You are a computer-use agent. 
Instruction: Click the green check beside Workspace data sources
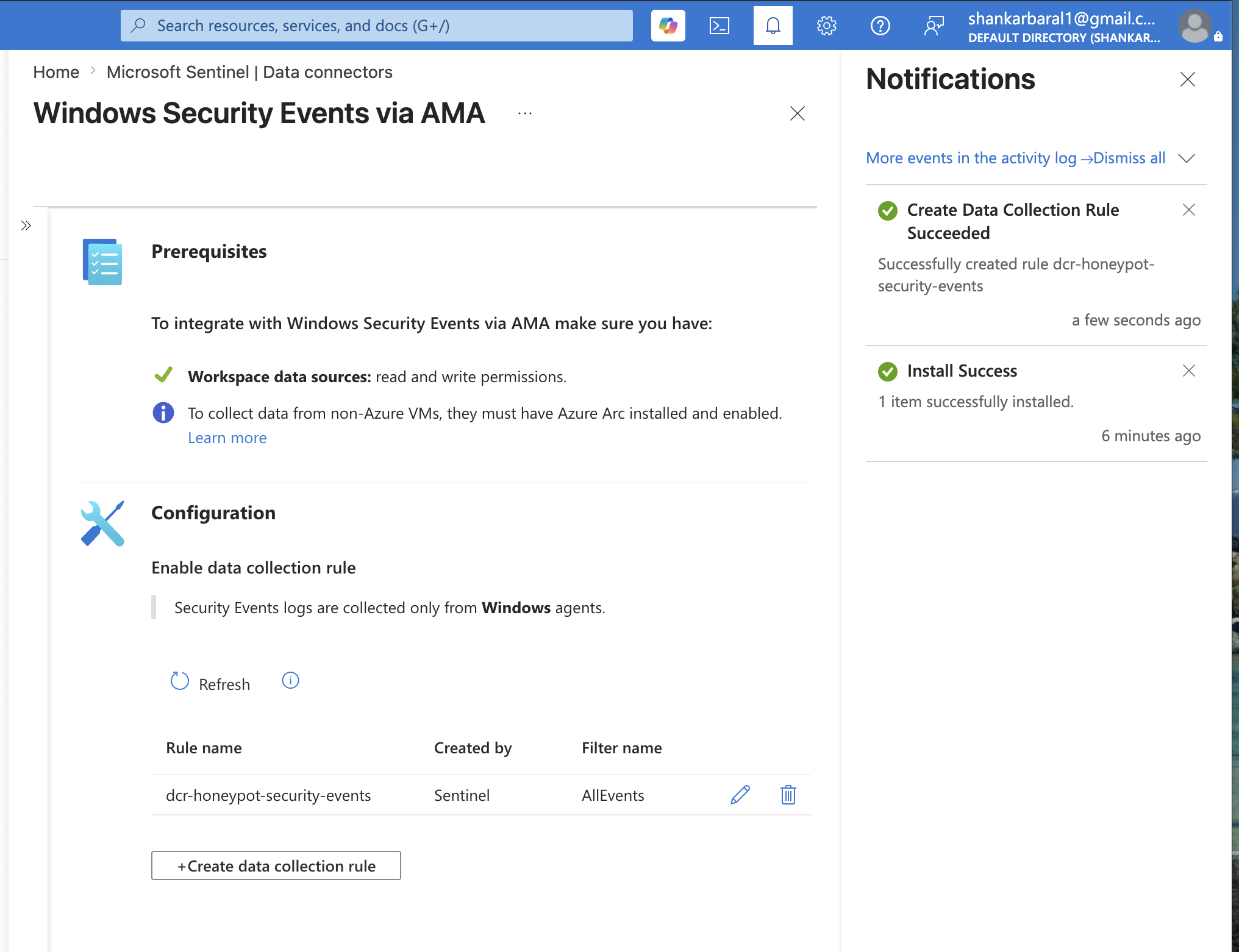(163, 375)
